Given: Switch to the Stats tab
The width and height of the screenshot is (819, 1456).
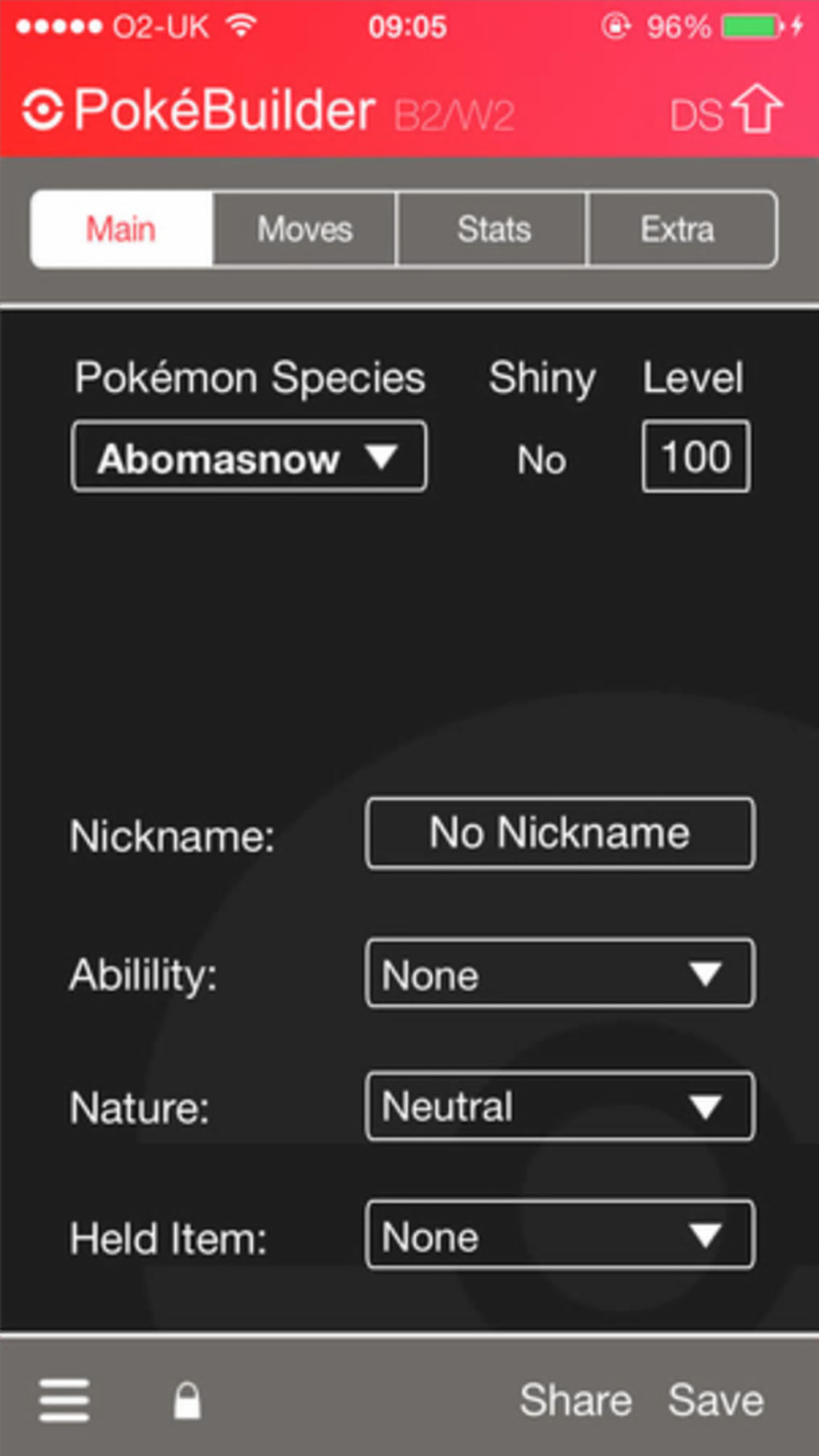Looking at the screenshot, I should (493, 229).
